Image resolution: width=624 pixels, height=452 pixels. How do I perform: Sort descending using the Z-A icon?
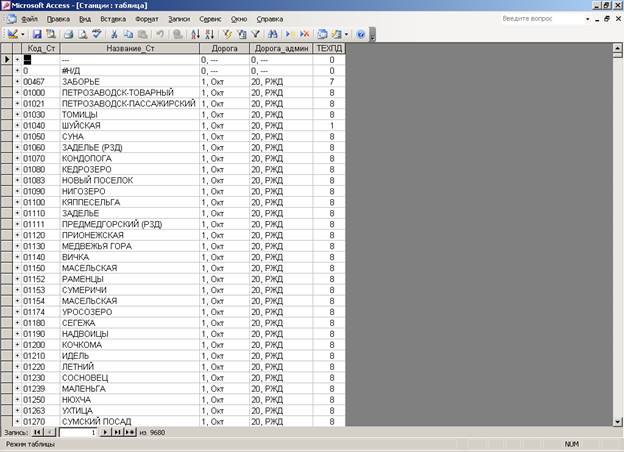[x=211, y=34]
